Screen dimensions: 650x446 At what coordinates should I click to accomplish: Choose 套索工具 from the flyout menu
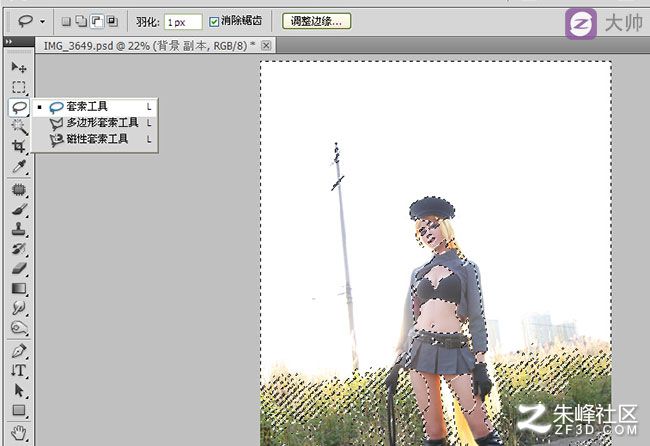pyautogui.click(x=95, y=107)
